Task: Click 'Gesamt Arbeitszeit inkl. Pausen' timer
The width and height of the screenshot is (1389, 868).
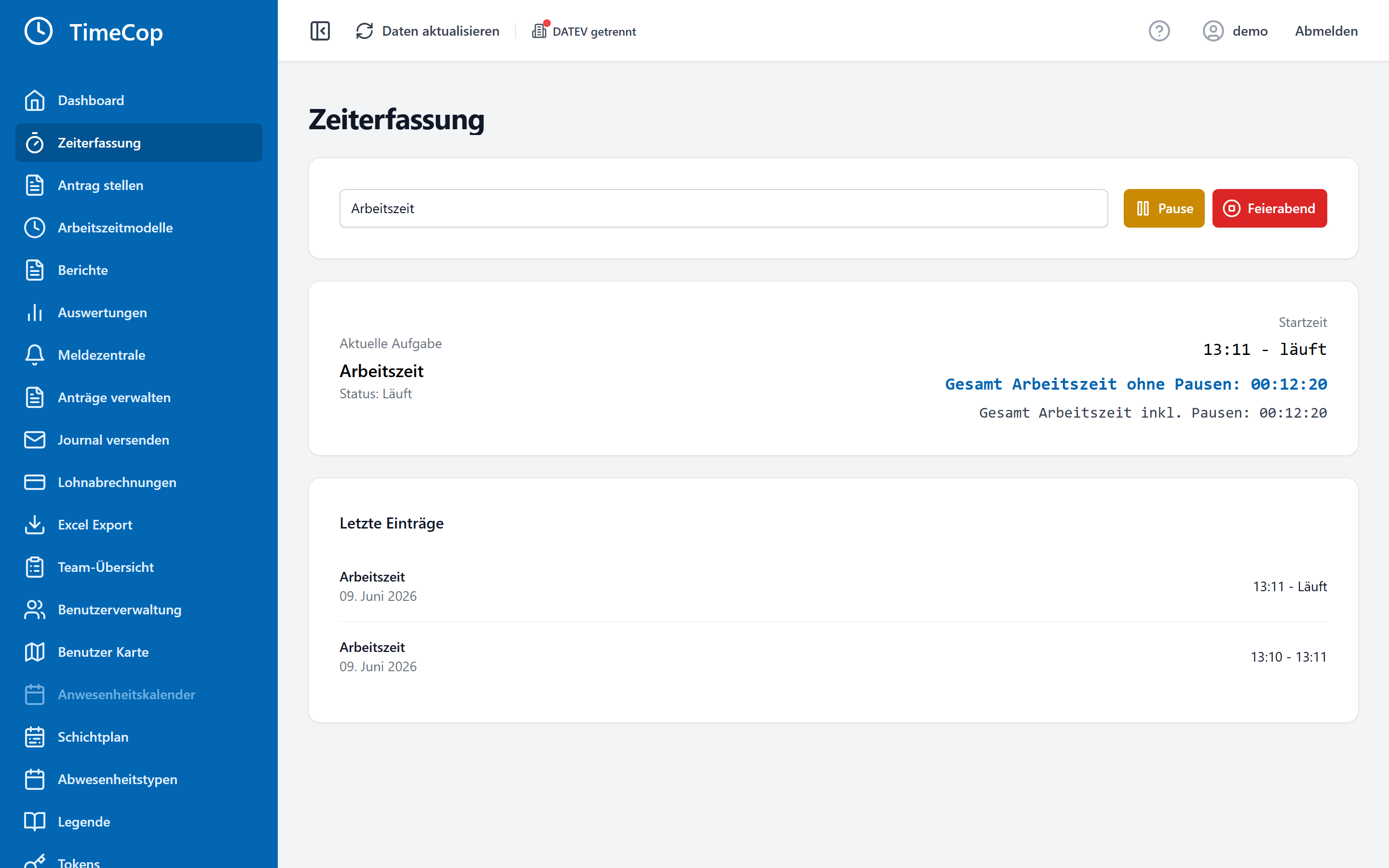Action: [1153, 413]
